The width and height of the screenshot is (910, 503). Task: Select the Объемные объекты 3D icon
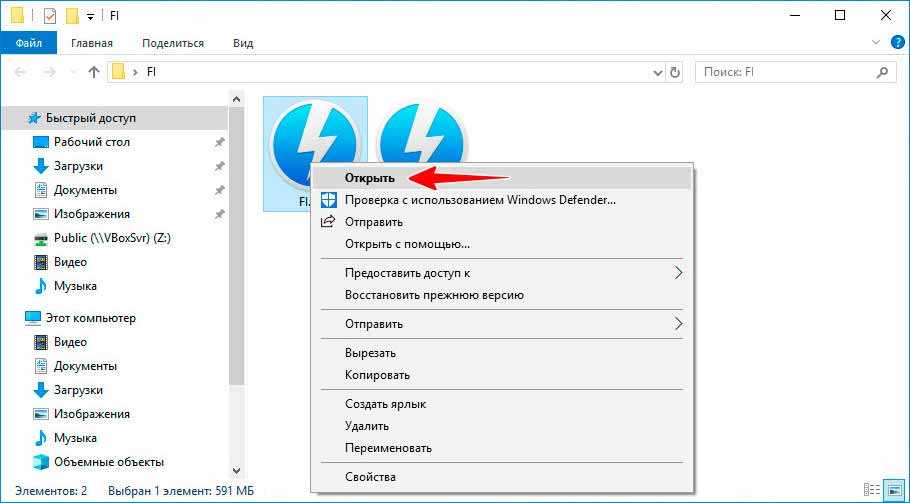click(41, 462)
